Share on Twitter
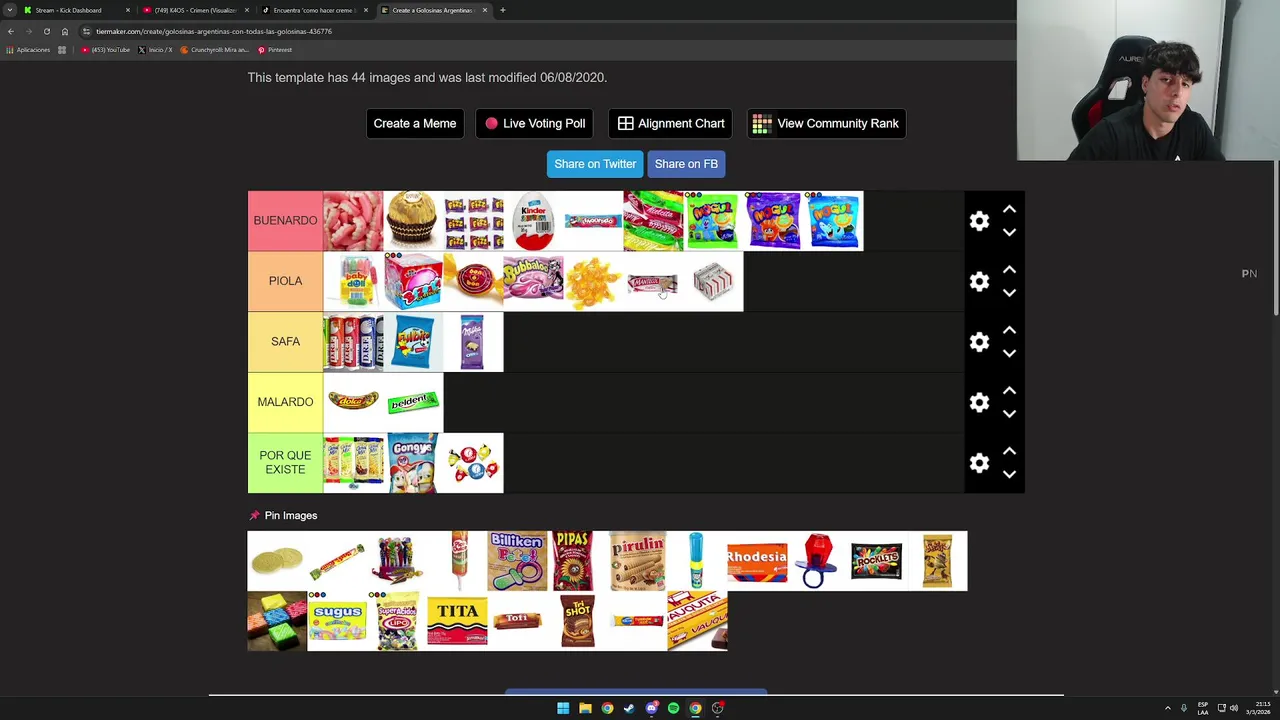Viewport: 1280px width, 720px height. click(595, 164)
